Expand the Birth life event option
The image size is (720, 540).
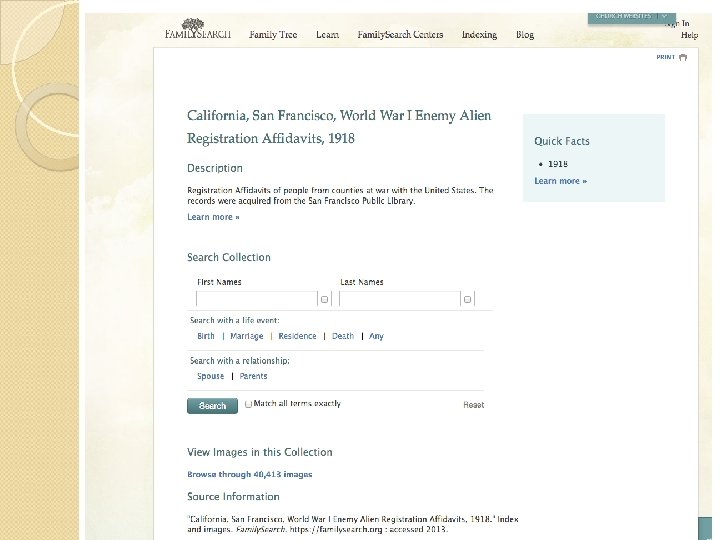206,336
